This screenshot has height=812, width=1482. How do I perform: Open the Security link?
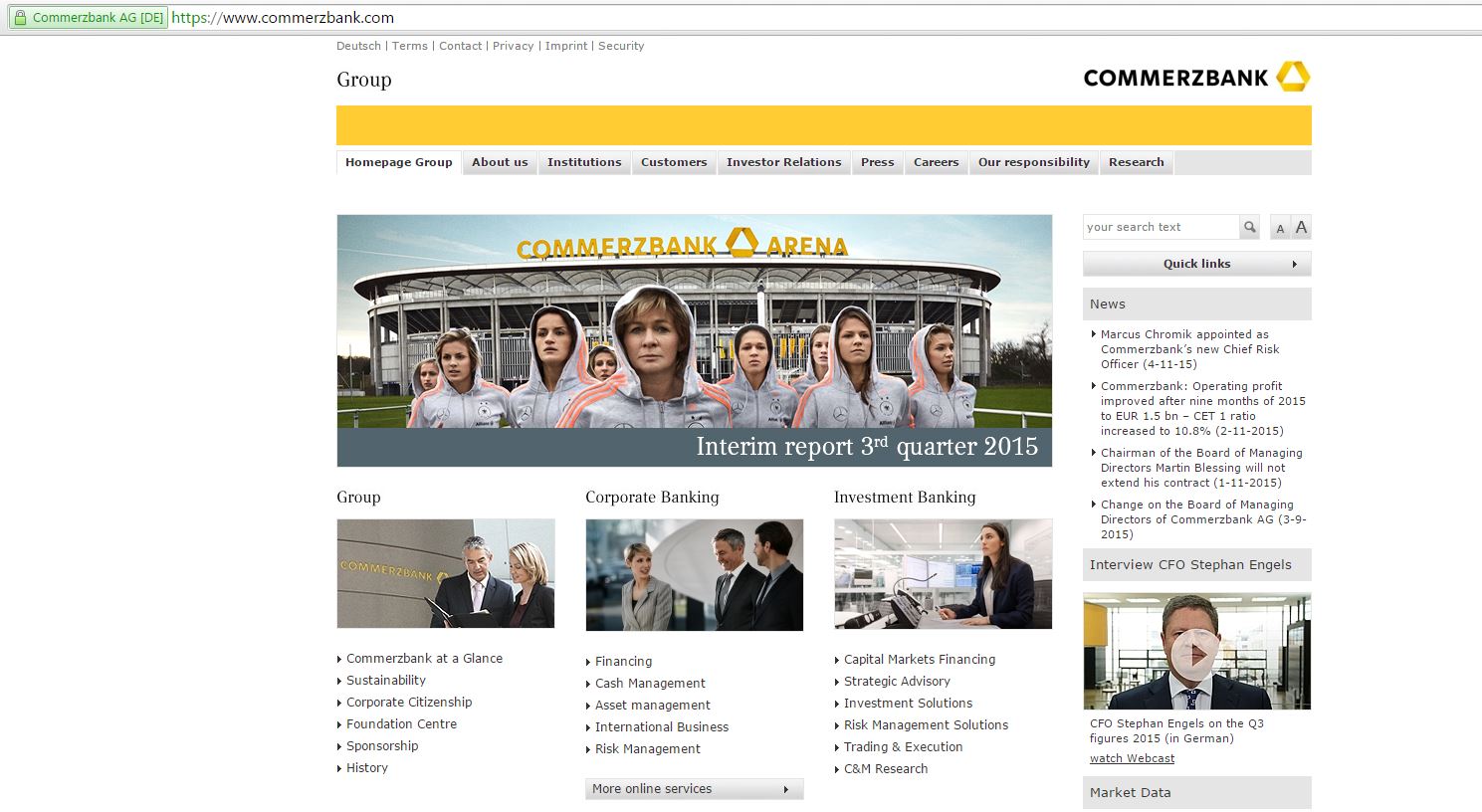621,46
